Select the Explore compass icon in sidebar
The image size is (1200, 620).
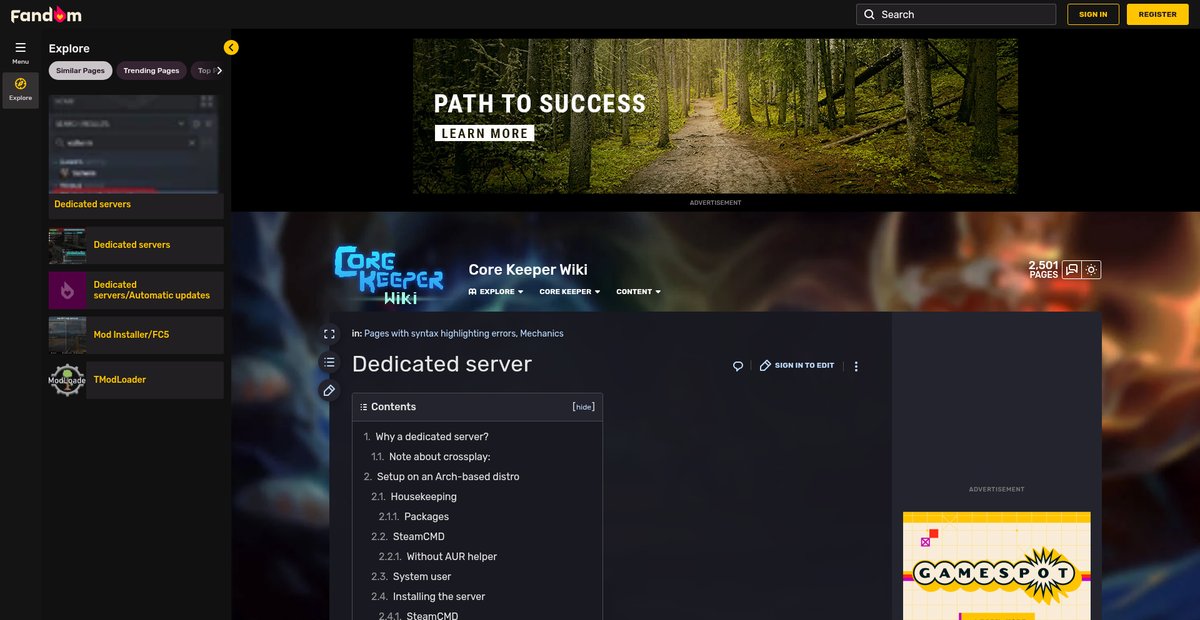pos(20,84)
